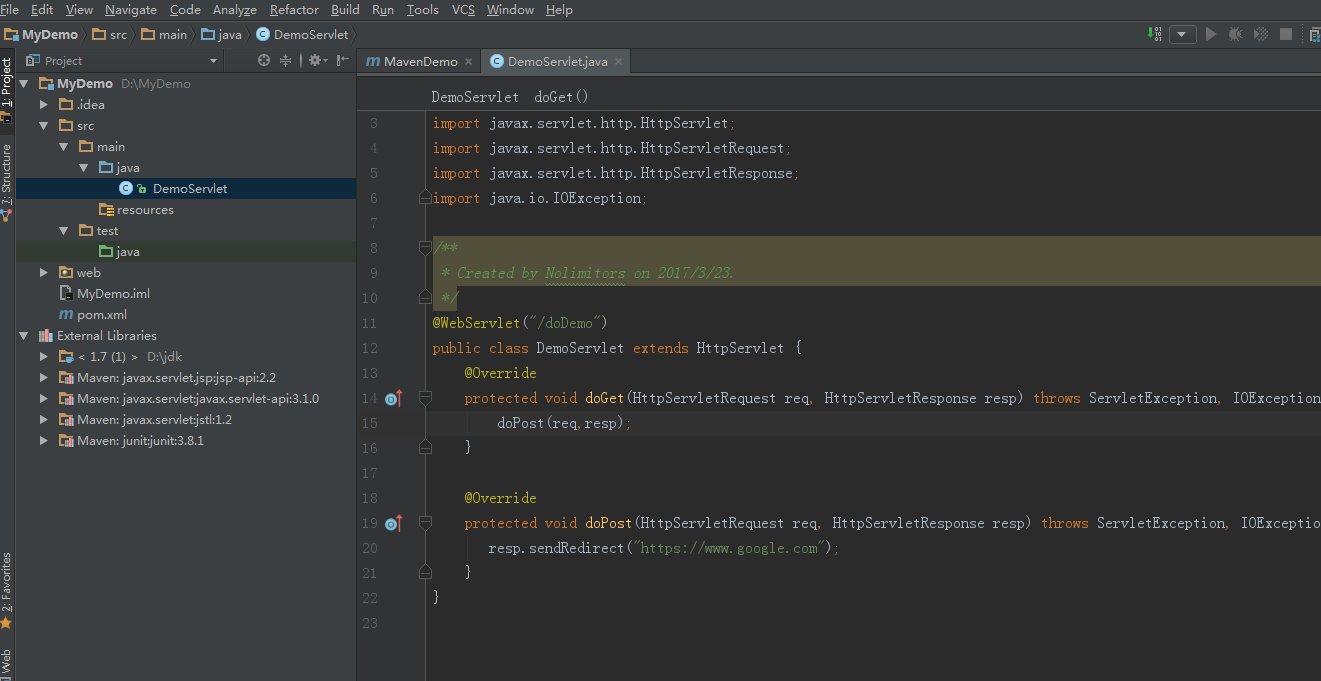Image resolution: width=1321 pixels, height=681 pixels.
Task: Hide the Project tool window via hide icon
Action: point(343,61)
